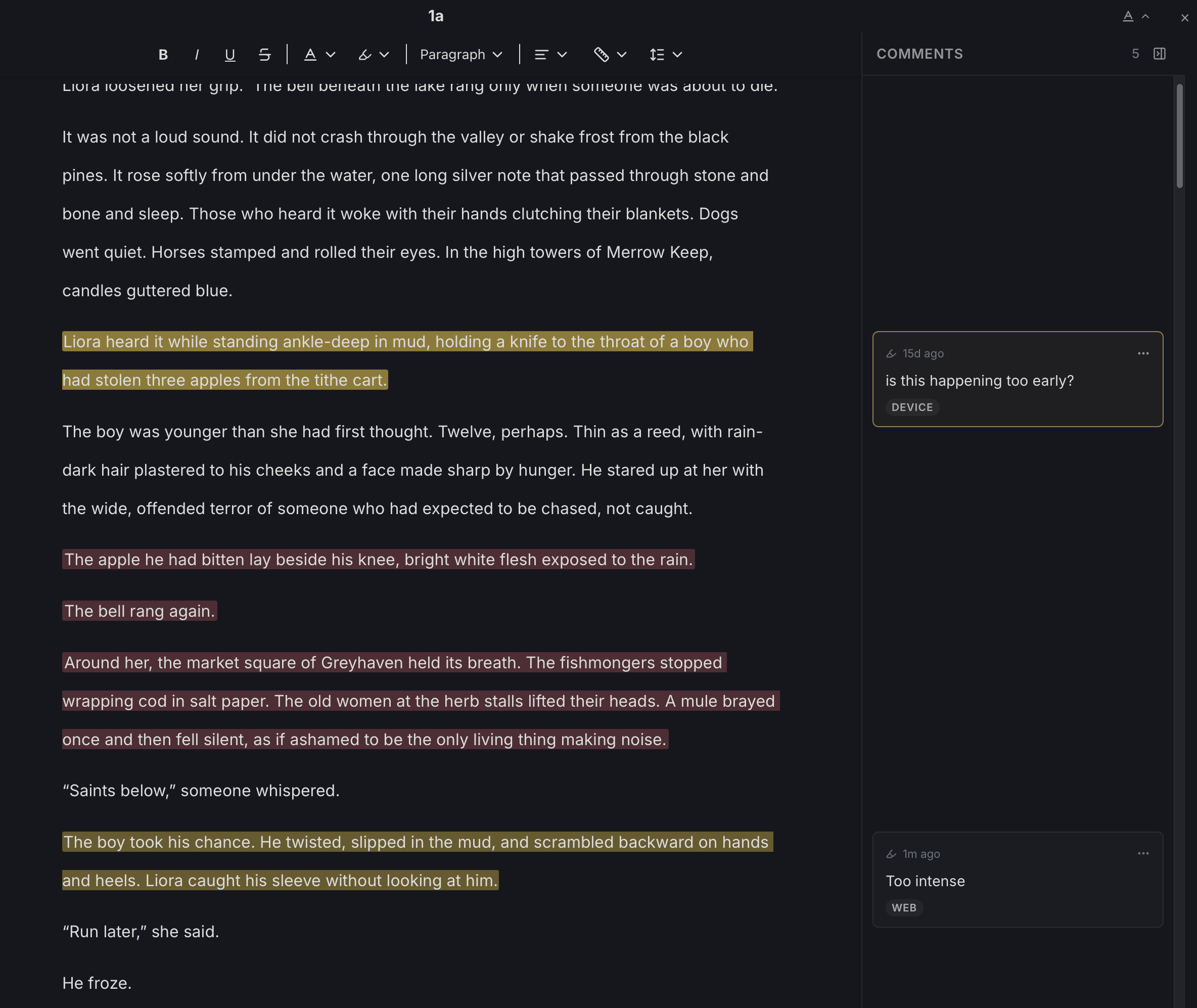The width and height of the screenshot is (1197, 1008).
Task: Click the line '“Run later,” she said.'
Action: [x=141, y=932]
